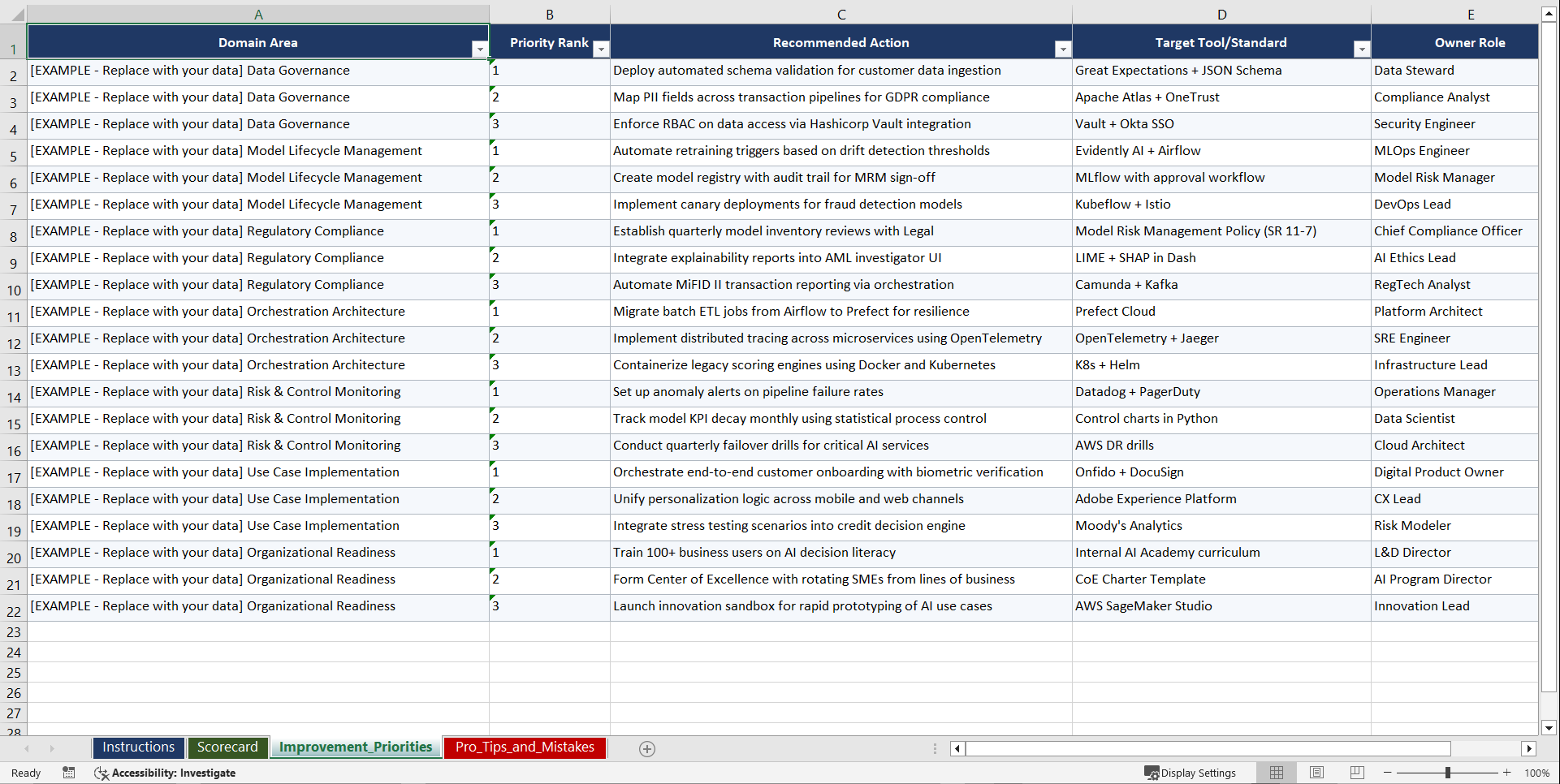Click the scroll-up arrow on vertical scrollbar

pos(1549,12)
